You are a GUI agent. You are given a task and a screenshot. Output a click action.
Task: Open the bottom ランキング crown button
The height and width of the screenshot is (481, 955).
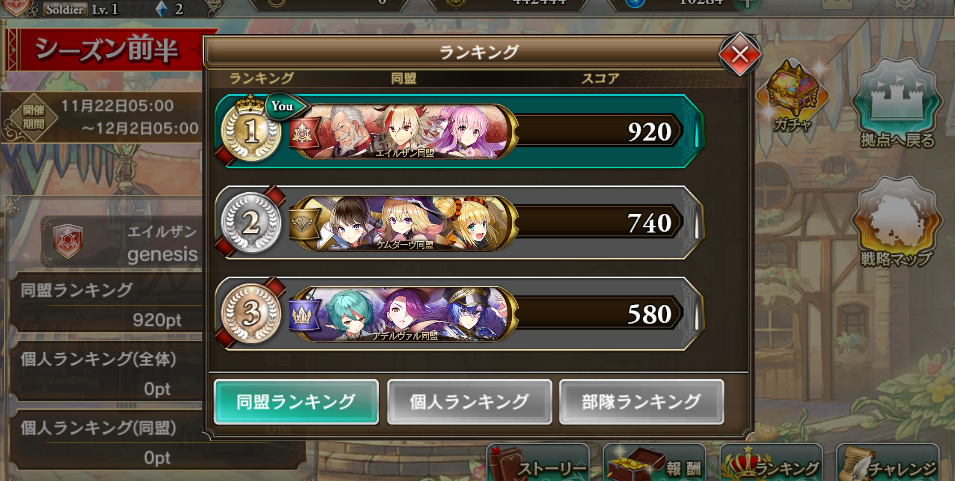click(x=771, y=464)
